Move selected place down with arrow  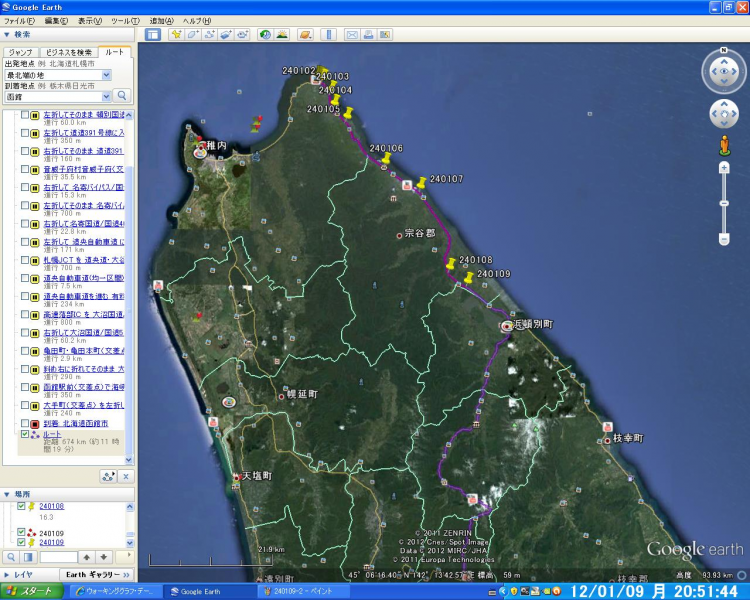104,557
